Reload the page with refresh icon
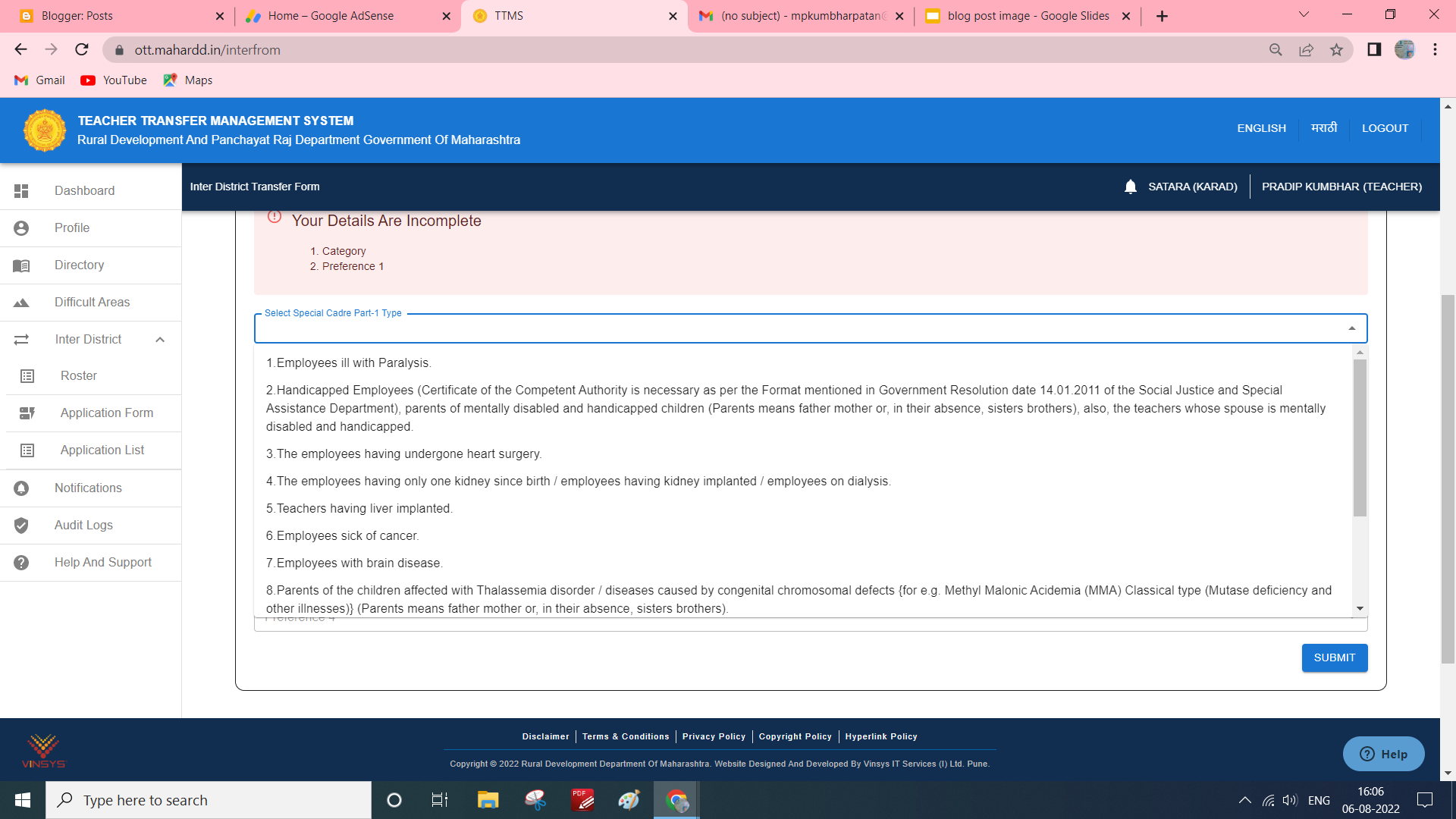This screenshot has width=1456, height=819. pos(82,50)
